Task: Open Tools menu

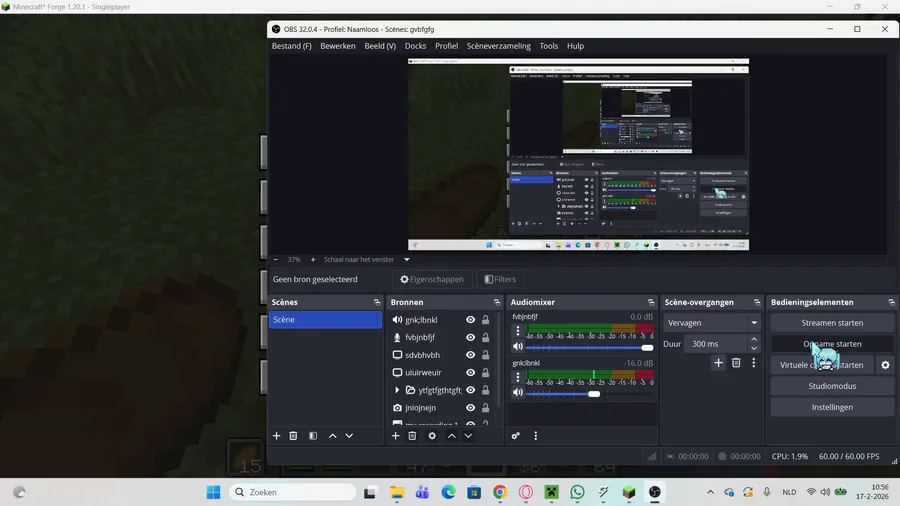Action: click(548, 46)
